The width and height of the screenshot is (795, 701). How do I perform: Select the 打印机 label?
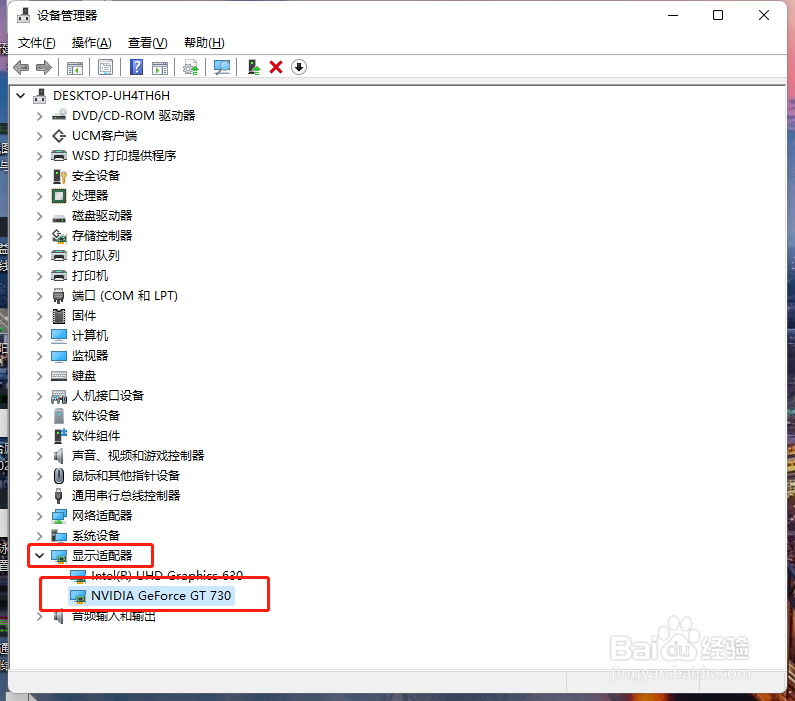tap(90, 276)
